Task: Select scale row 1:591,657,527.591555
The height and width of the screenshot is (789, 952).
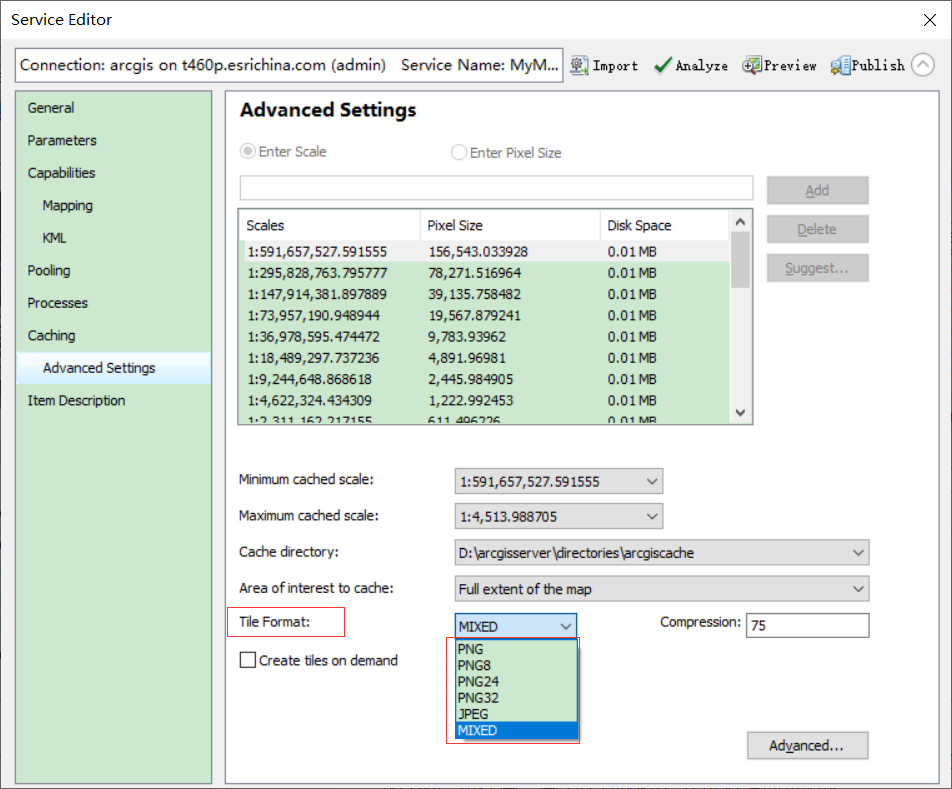Action: (x=486, y=251)
